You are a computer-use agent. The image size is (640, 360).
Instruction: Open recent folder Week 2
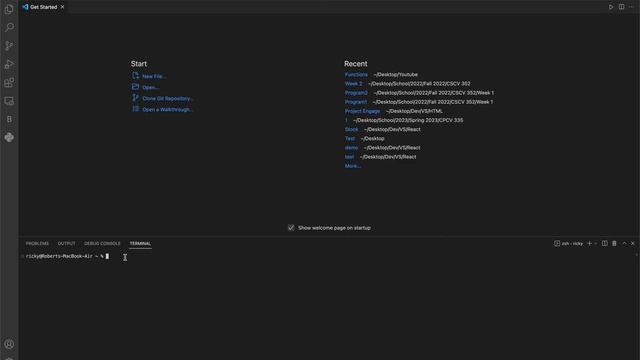point(353,84)
